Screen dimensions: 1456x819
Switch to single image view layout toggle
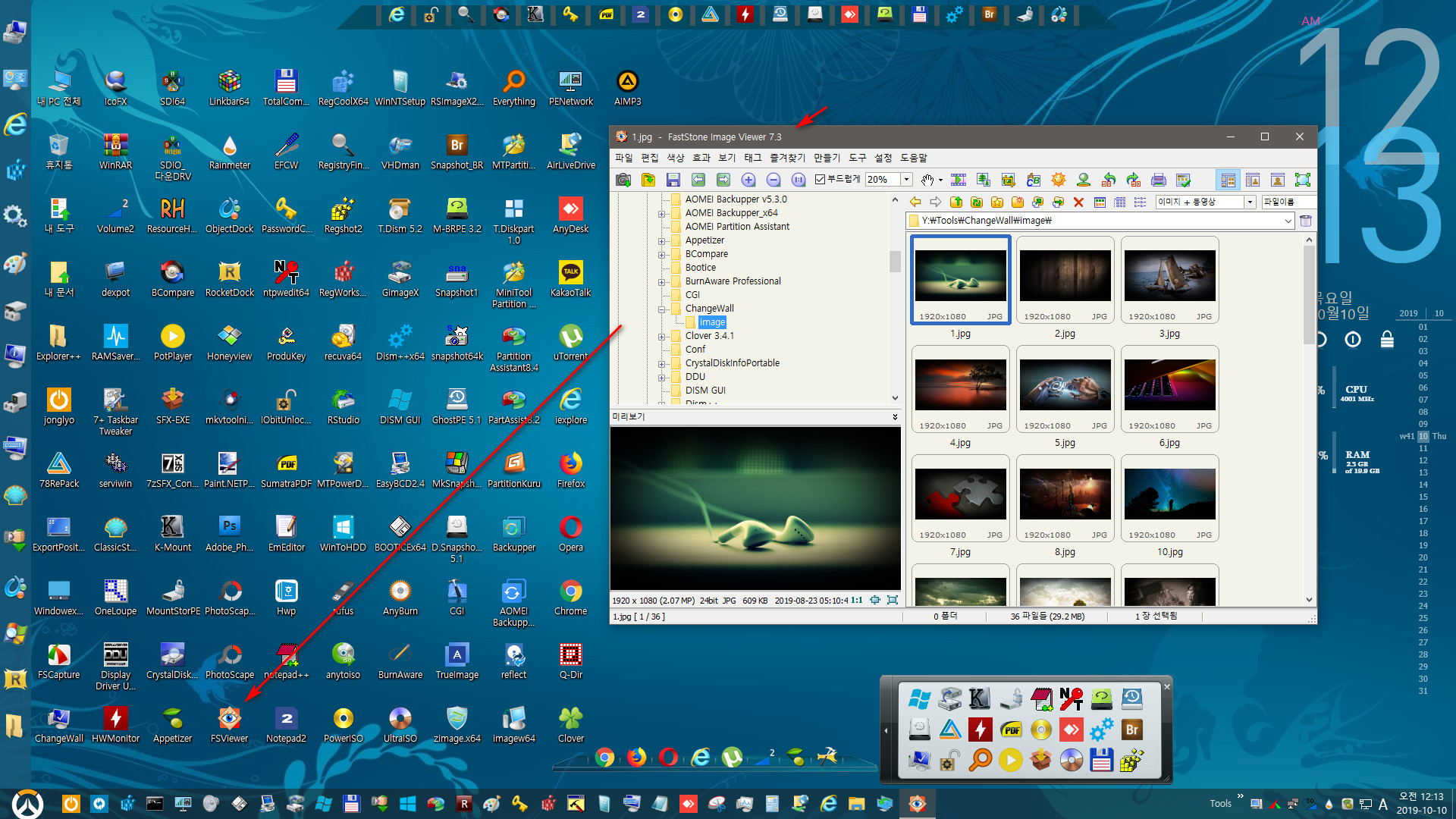1278,180
